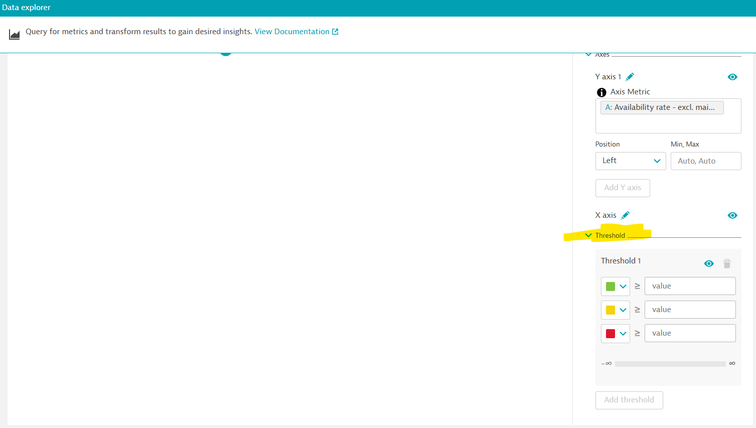
Task: Open the Position Left dropdown
Action: pyautogui.click(x=630, y=161)
